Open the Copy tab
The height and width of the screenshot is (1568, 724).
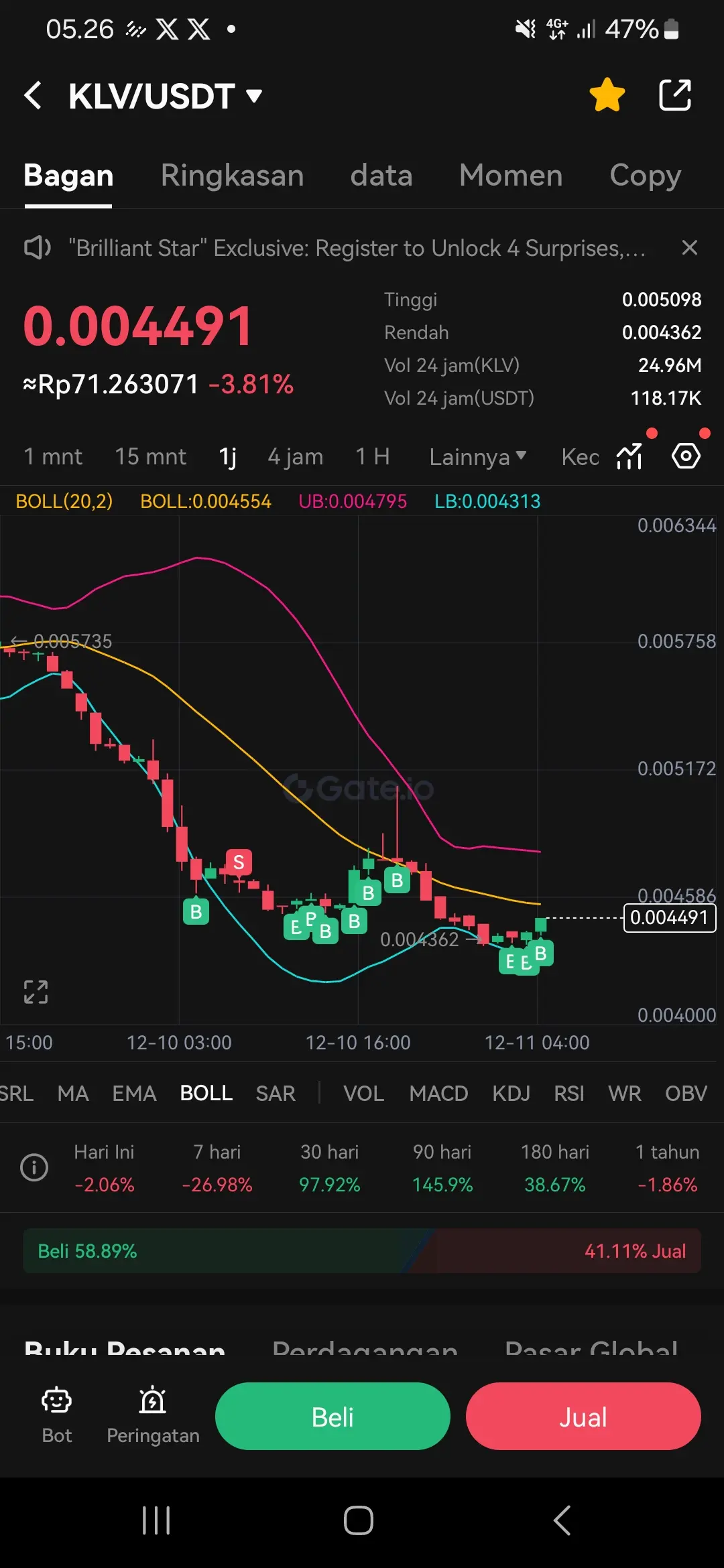(645, 176)
